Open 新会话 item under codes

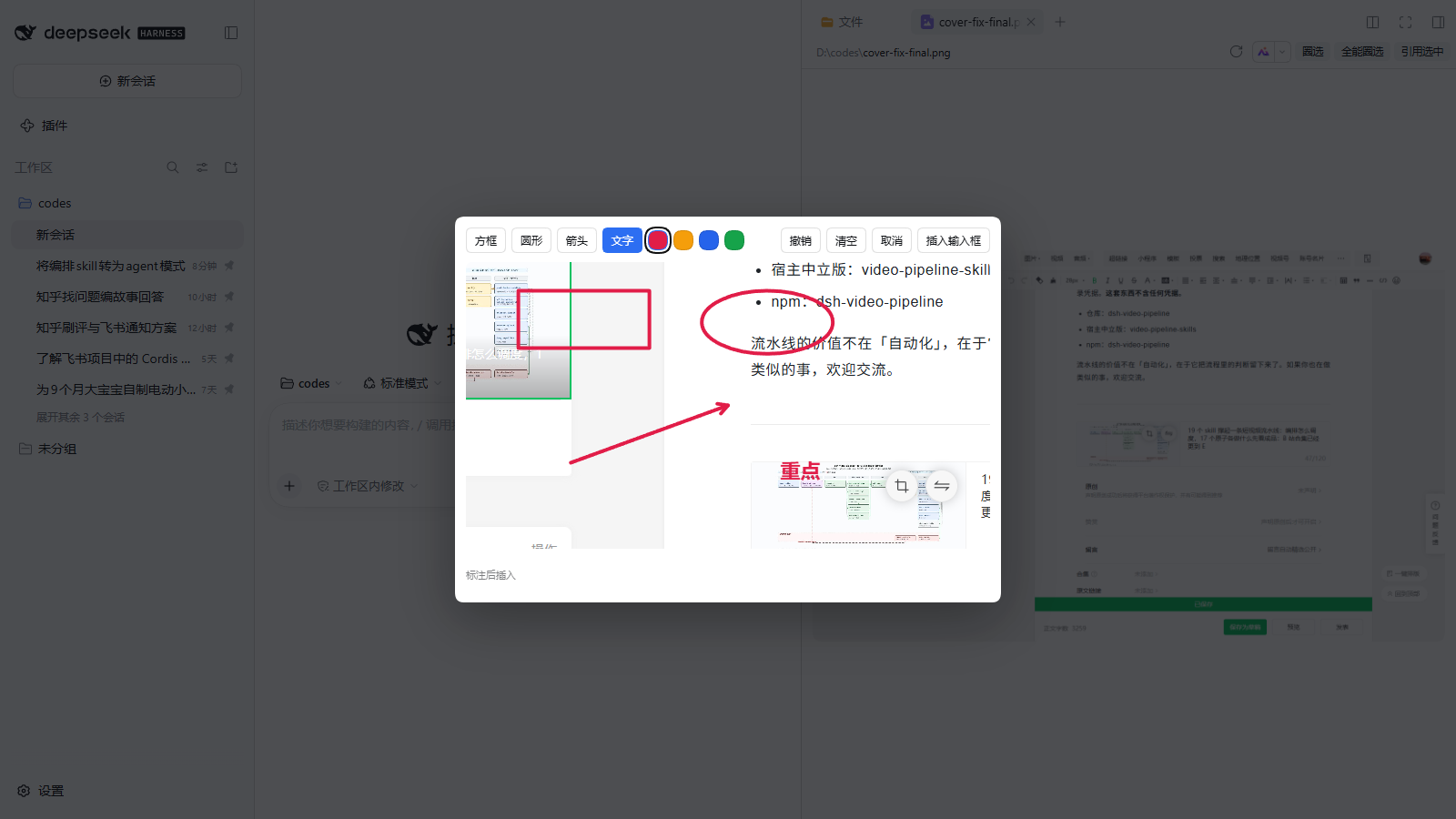pos(127,235)
